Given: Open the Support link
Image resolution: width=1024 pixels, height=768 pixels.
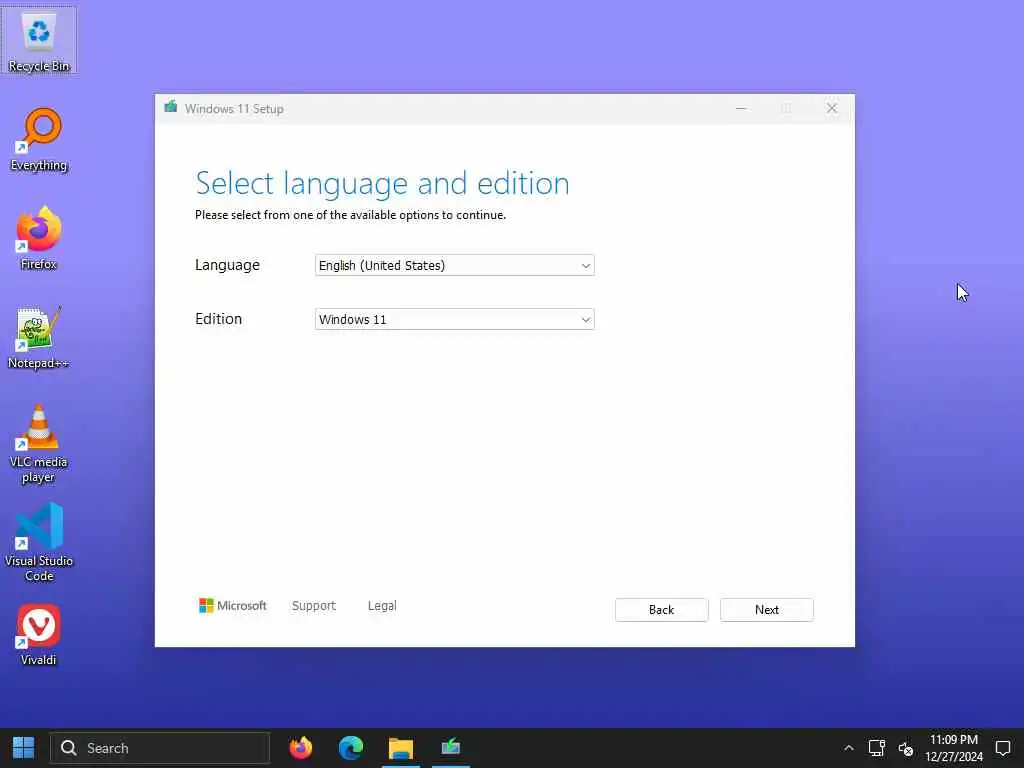Looking at the screenshot, I should [314, 606].
